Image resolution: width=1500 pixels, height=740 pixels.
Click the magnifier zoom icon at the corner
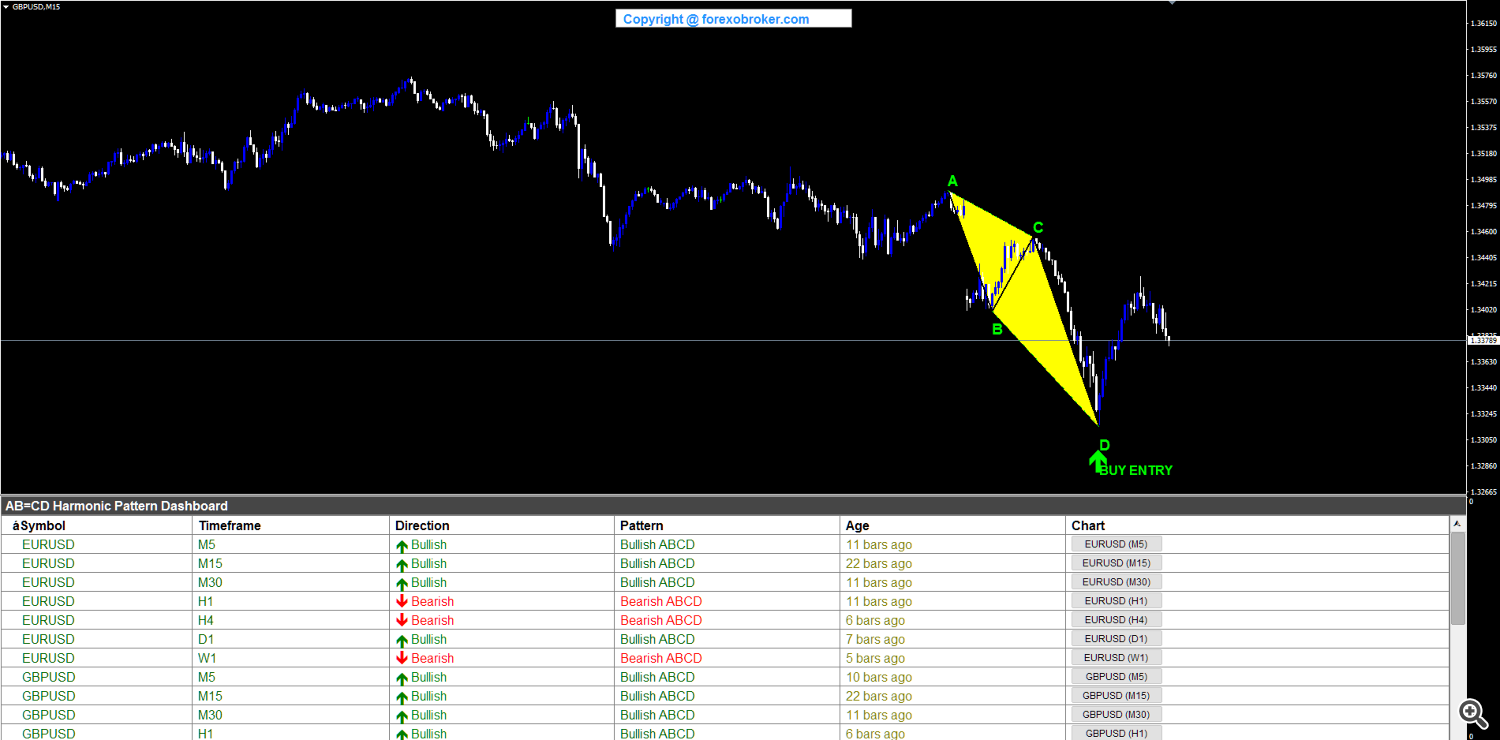pos(1472,712)
